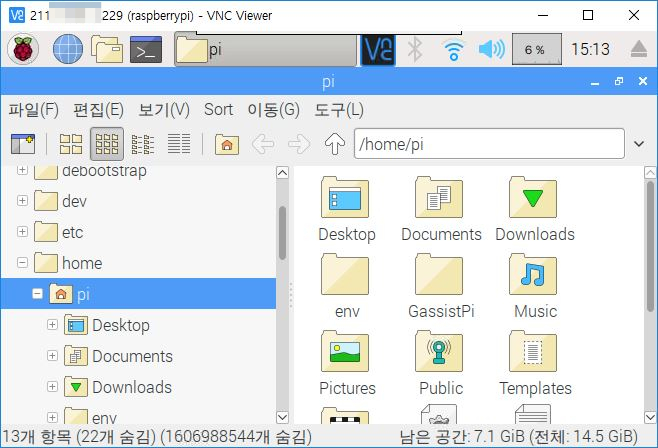
Task: Click the CPU usage monitor showing 6 %
Action: [537, 49]
